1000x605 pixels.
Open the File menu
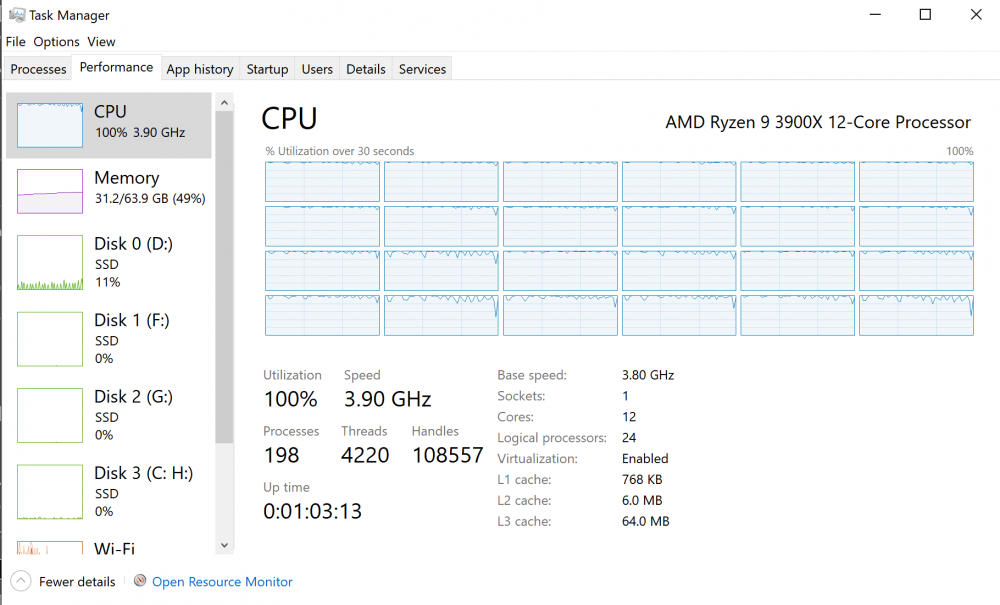click(15, 41)
